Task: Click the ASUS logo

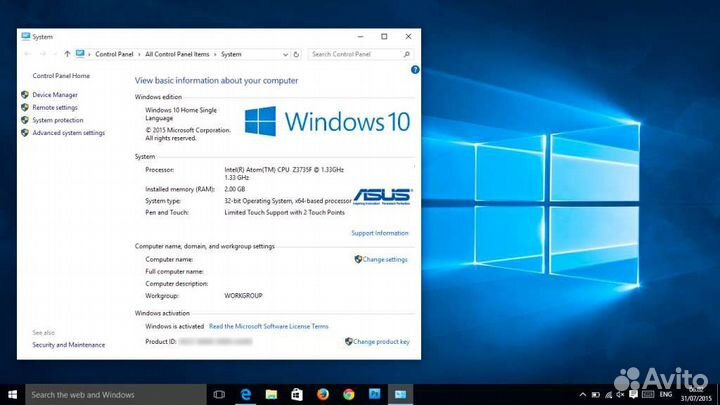Action: (382, 196)
